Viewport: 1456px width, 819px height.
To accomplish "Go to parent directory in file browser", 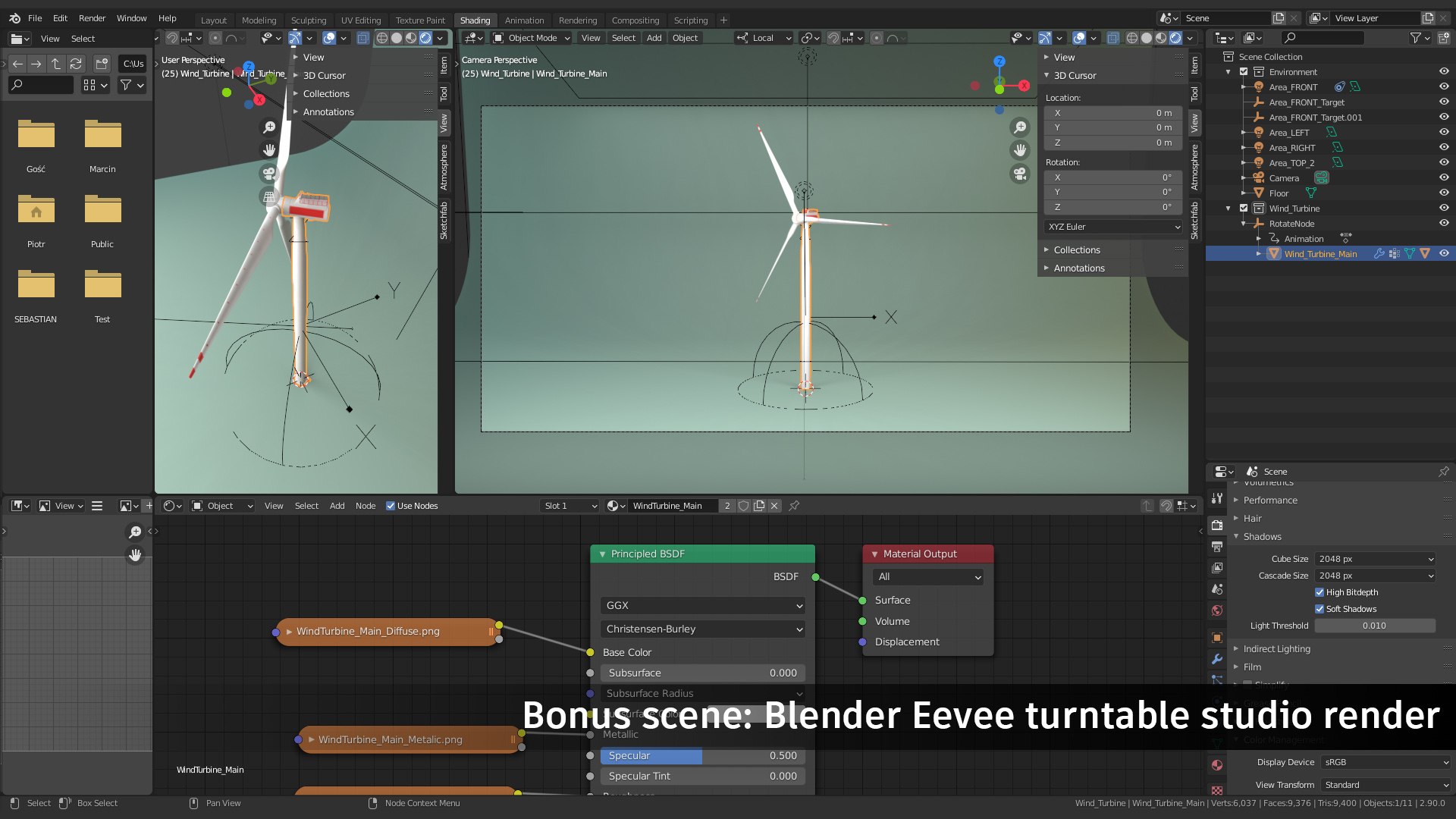I will pyautogui.click(x=56, y=64).
